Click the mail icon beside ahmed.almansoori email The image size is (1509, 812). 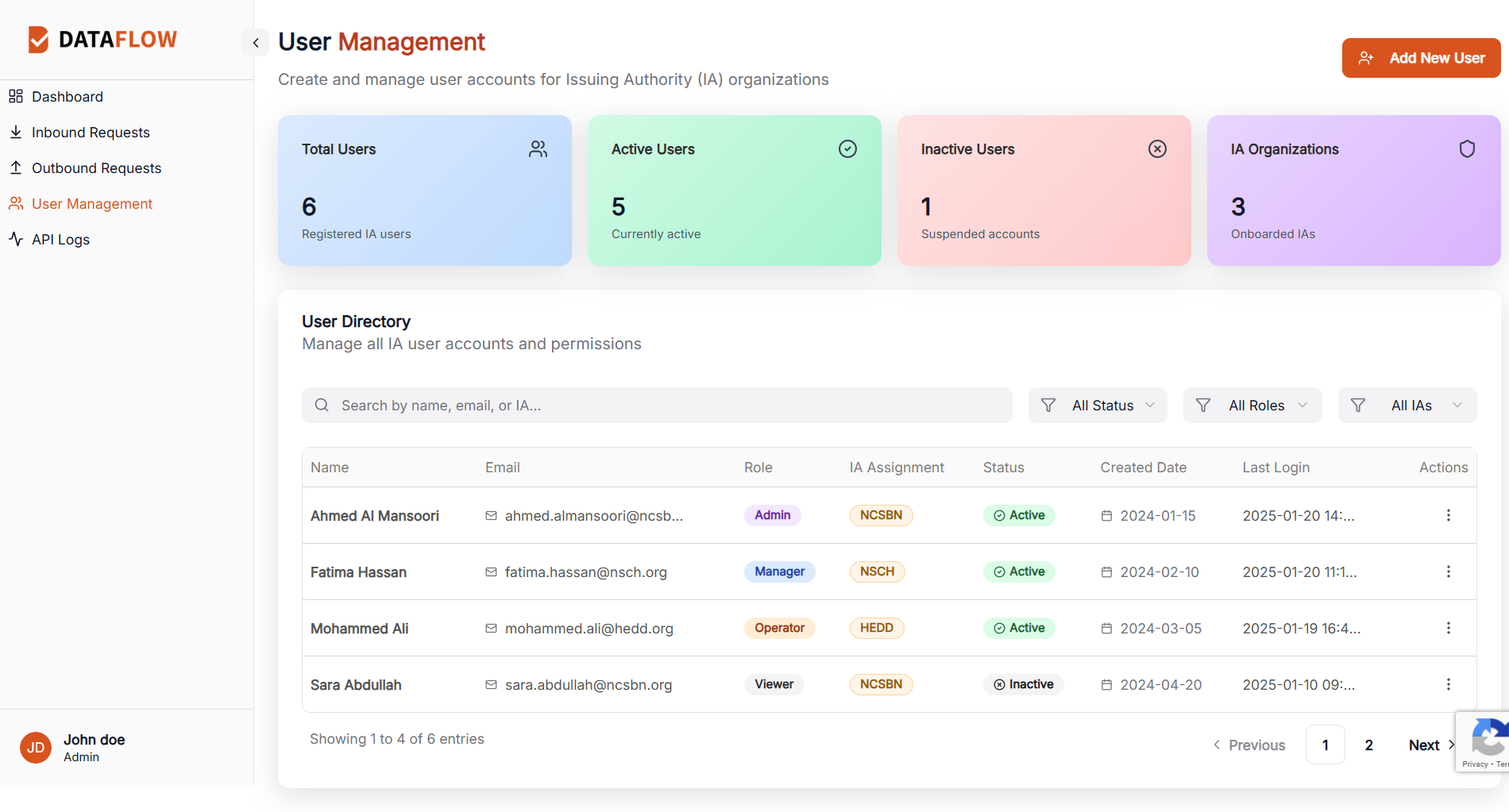pyautogui.click(x=491, y=516)
